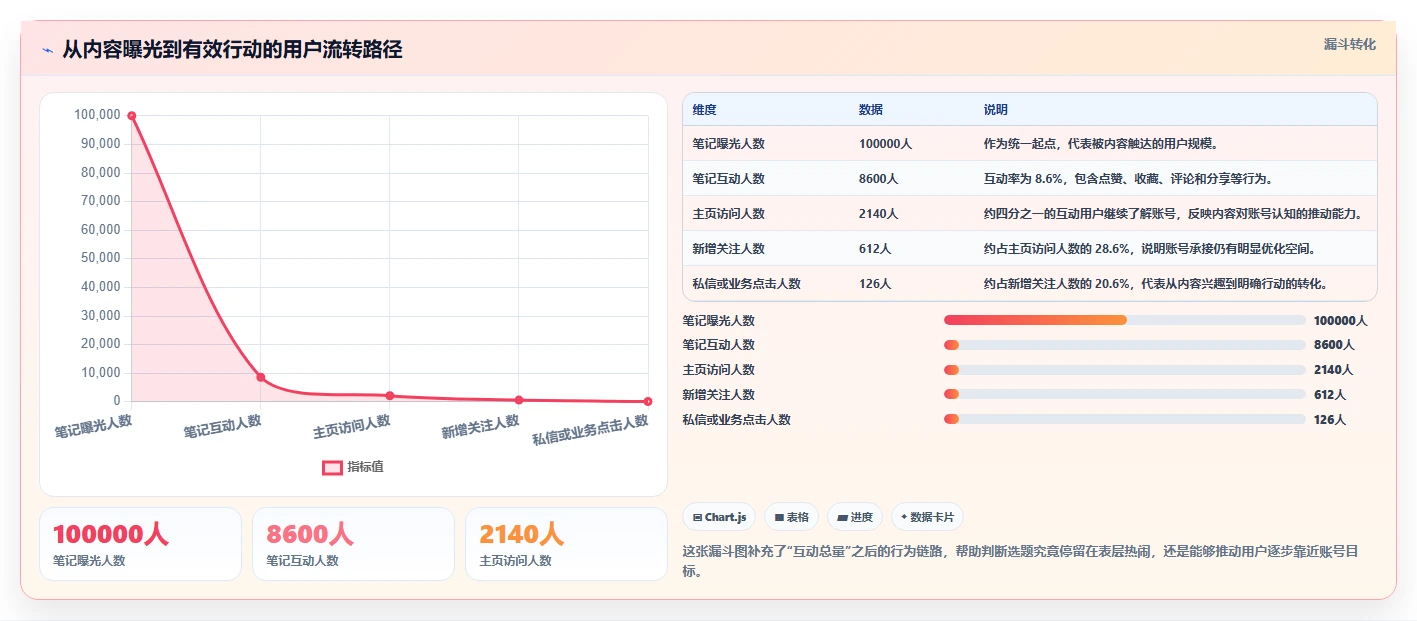
Task: Click the 主页访问人数 table row label
Action: pyautogui.click(x=728, y=214)
